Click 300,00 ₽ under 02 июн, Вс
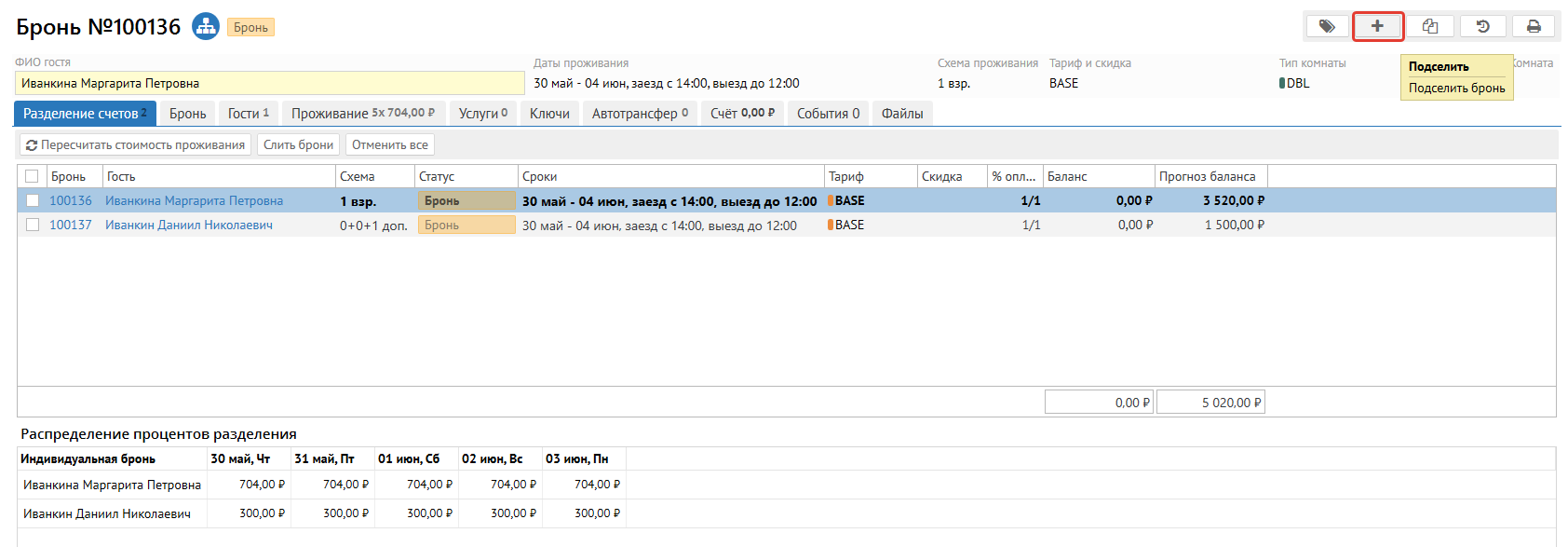The image size is (1568, 547). [x=513, y=513]
